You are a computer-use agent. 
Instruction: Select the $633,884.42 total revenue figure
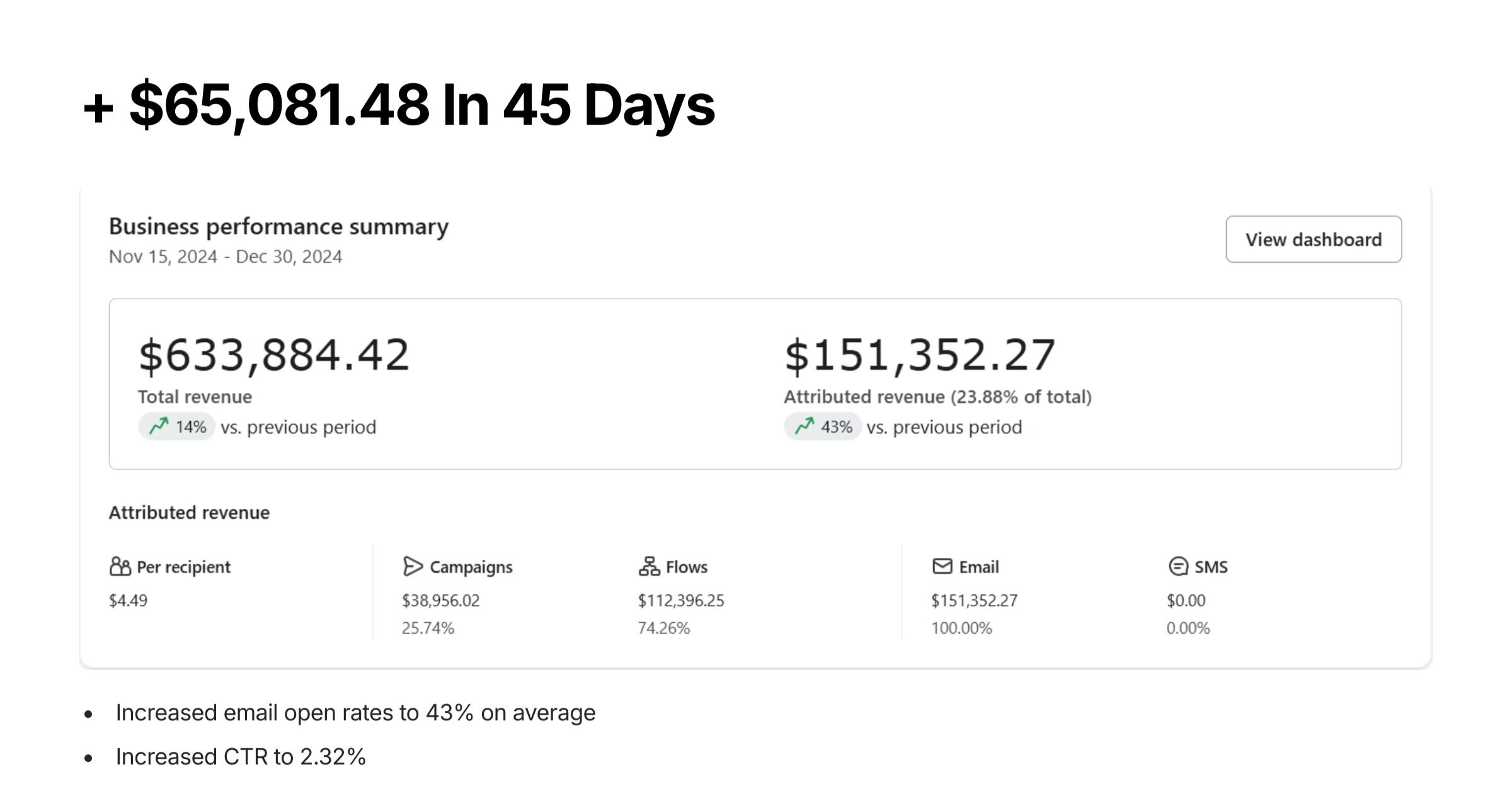click(273, 354)
